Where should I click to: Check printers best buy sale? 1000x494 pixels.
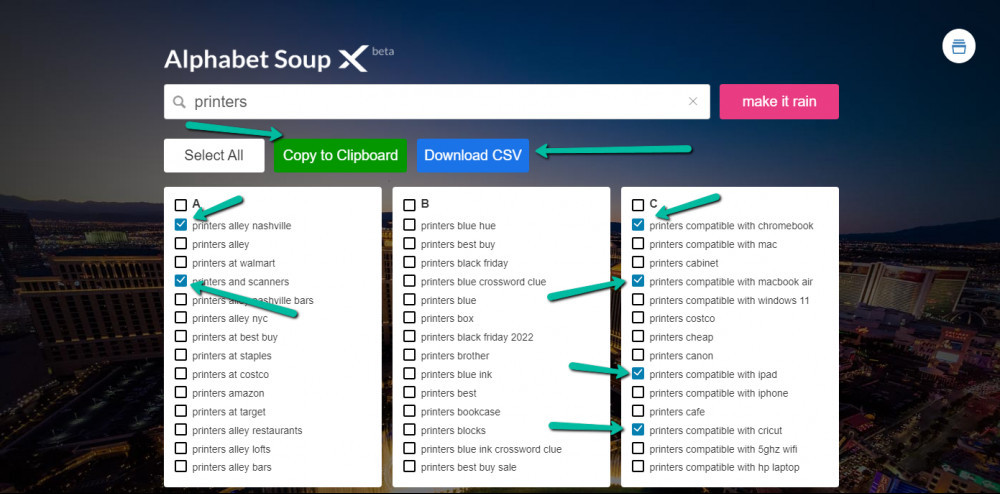pos(409,467)
